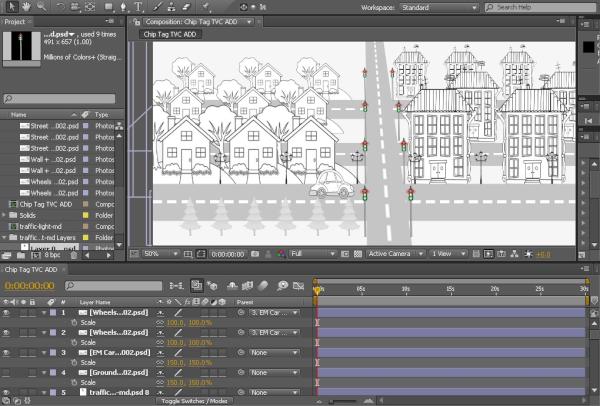This screenshot has height=406, width=600.
Task: Click the black color swatch in right panel
Action: [589, 47]
